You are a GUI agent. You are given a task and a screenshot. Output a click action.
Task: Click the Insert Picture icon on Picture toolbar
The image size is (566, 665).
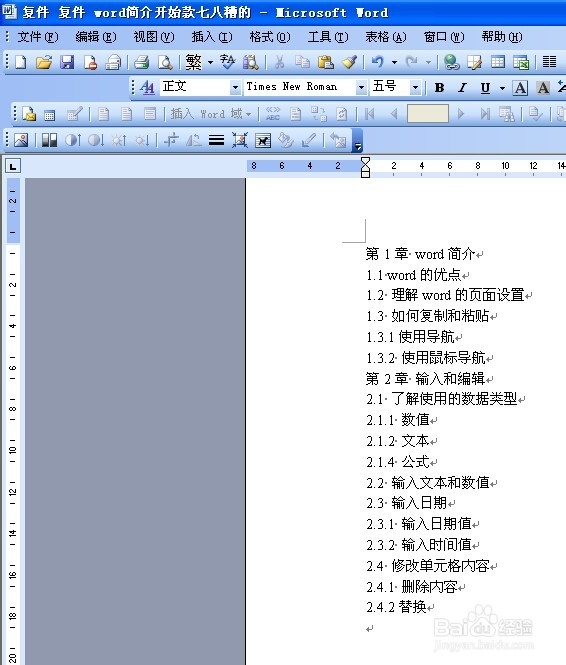[21, 140]
